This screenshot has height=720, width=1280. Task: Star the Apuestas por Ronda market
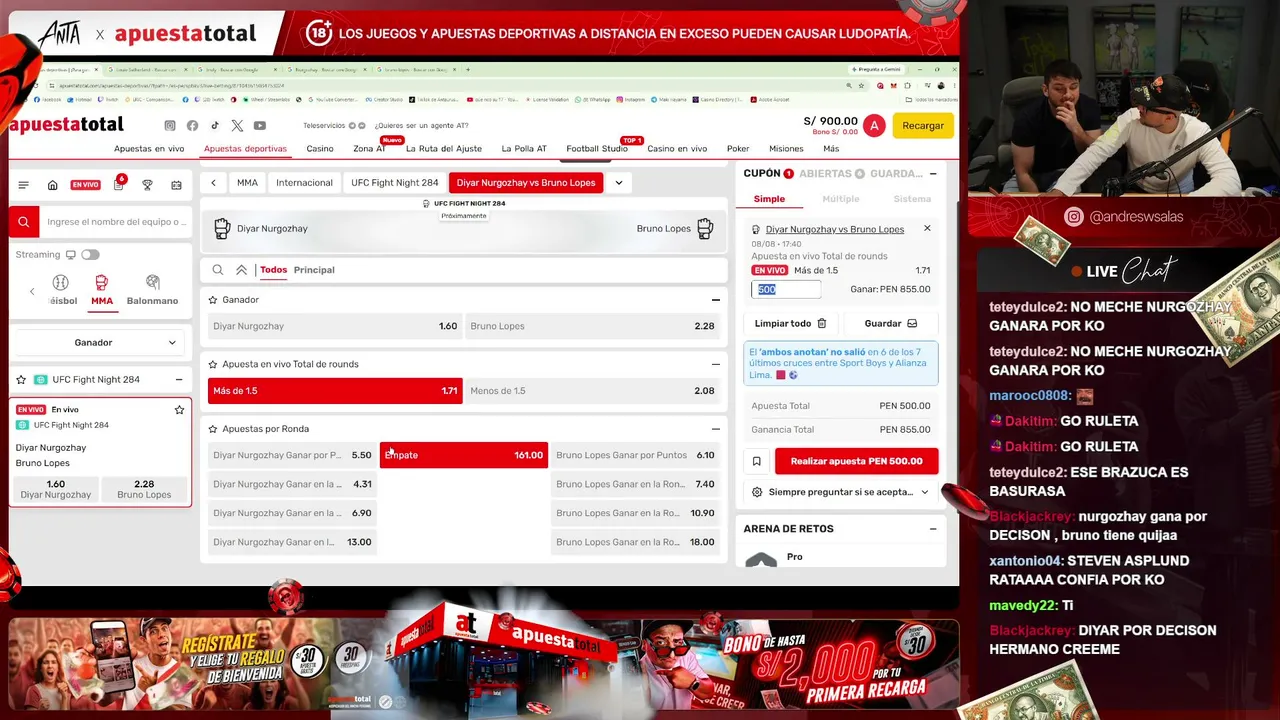point(213,429)
